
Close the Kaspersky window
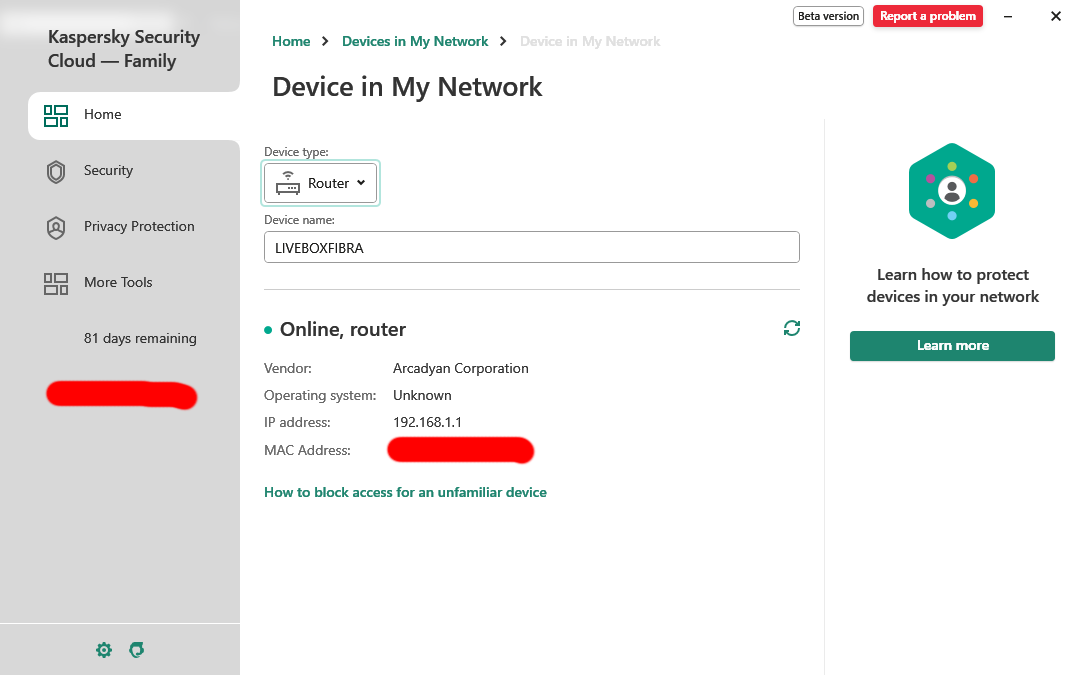1055,16
